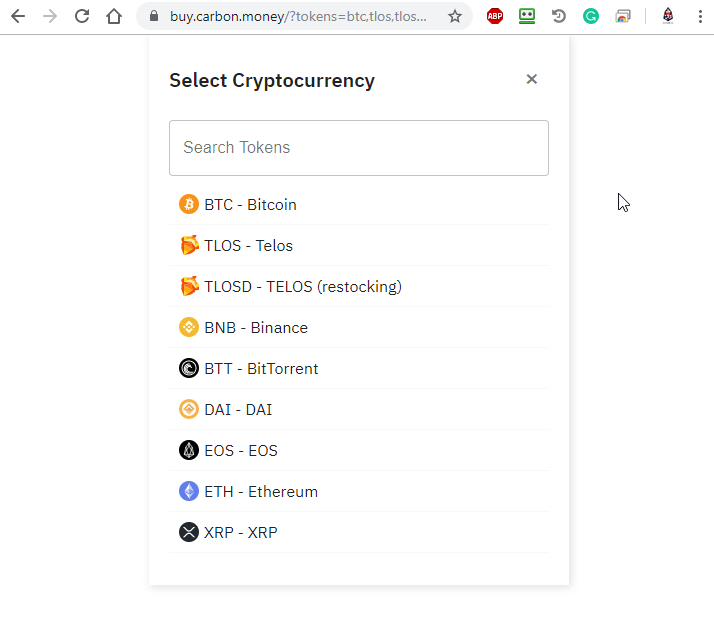Click the Ethereum diamond icon
Viewport: 714px width, 618px height.
click(189, 491)
